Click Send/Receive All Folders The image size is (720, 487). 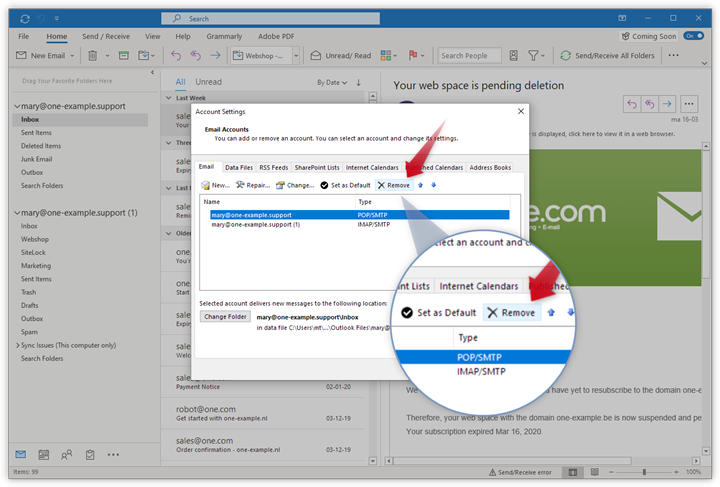click(x=609, y=56)
